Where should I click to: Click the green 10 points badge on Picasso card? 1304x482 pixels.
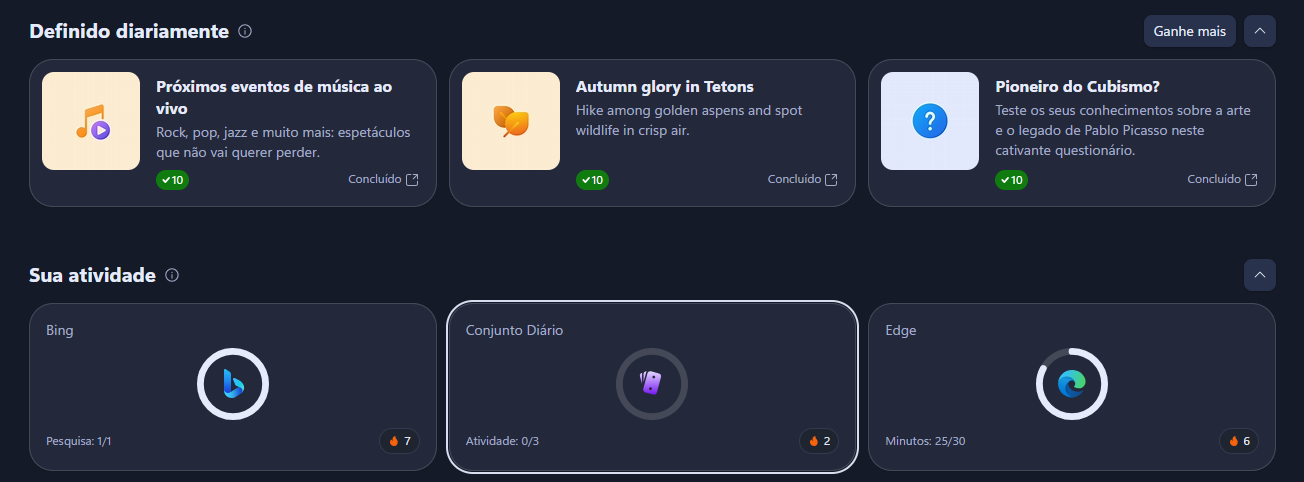point(1012,180)
